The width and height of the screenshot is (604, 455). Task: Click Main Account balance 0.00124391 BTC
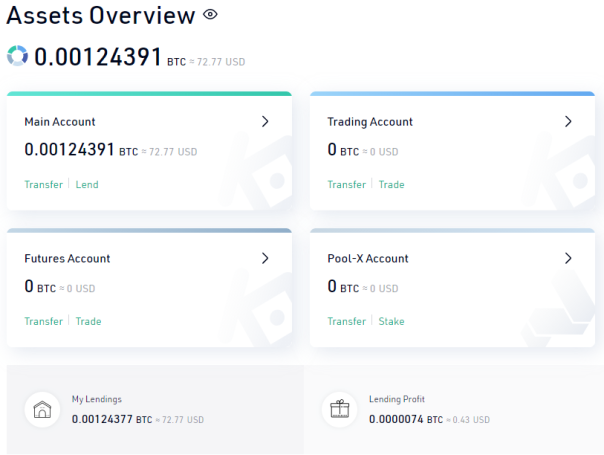[x=81, y=149]
